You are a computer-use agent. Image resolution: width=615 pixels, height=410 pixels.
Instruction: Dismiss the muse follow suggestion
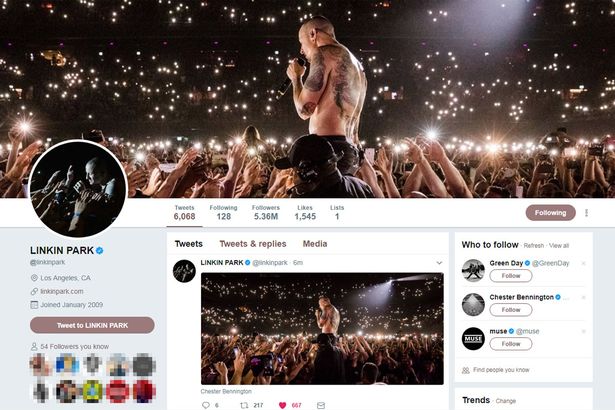tap(583, 332)
